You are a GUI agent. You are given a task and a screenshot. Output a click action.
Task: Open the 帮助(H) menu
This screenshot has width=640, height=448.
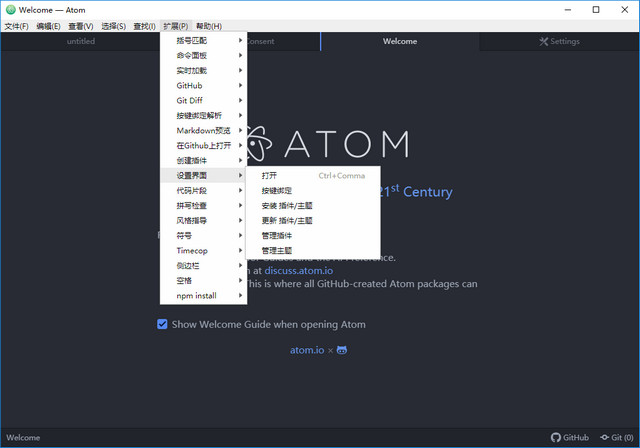tap(209, 26)
